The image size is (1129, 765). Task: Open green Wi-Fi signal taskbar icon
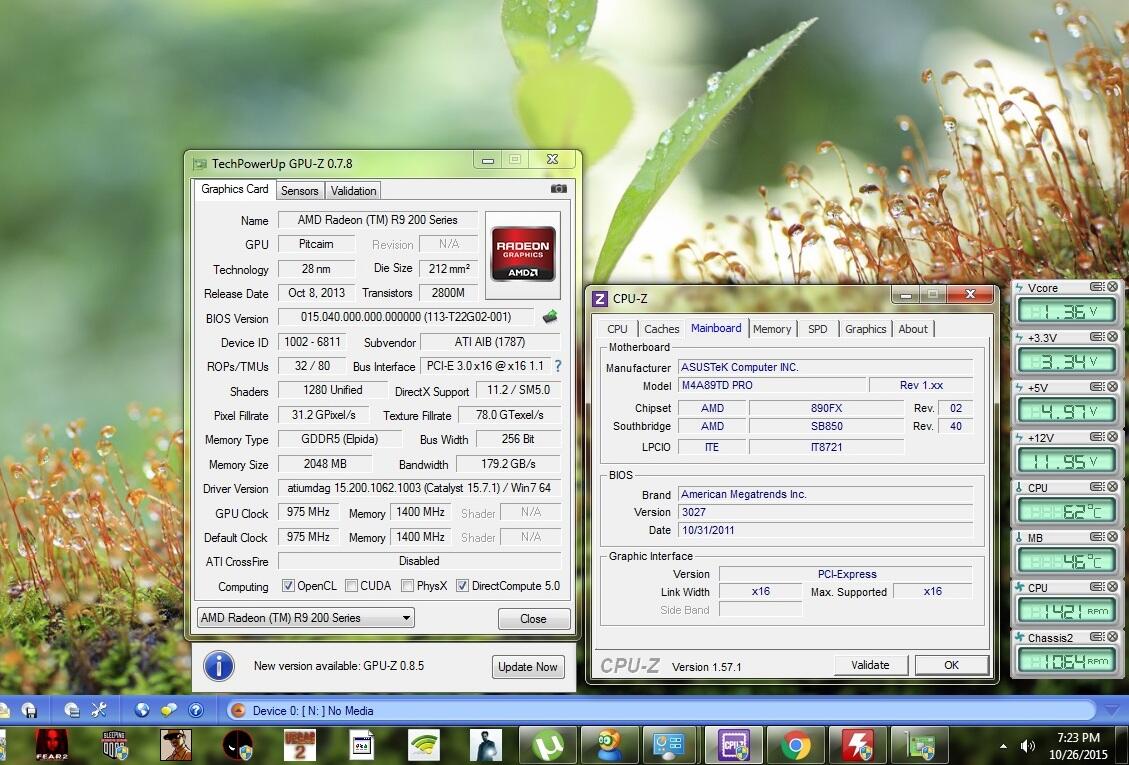coord(424,745)
